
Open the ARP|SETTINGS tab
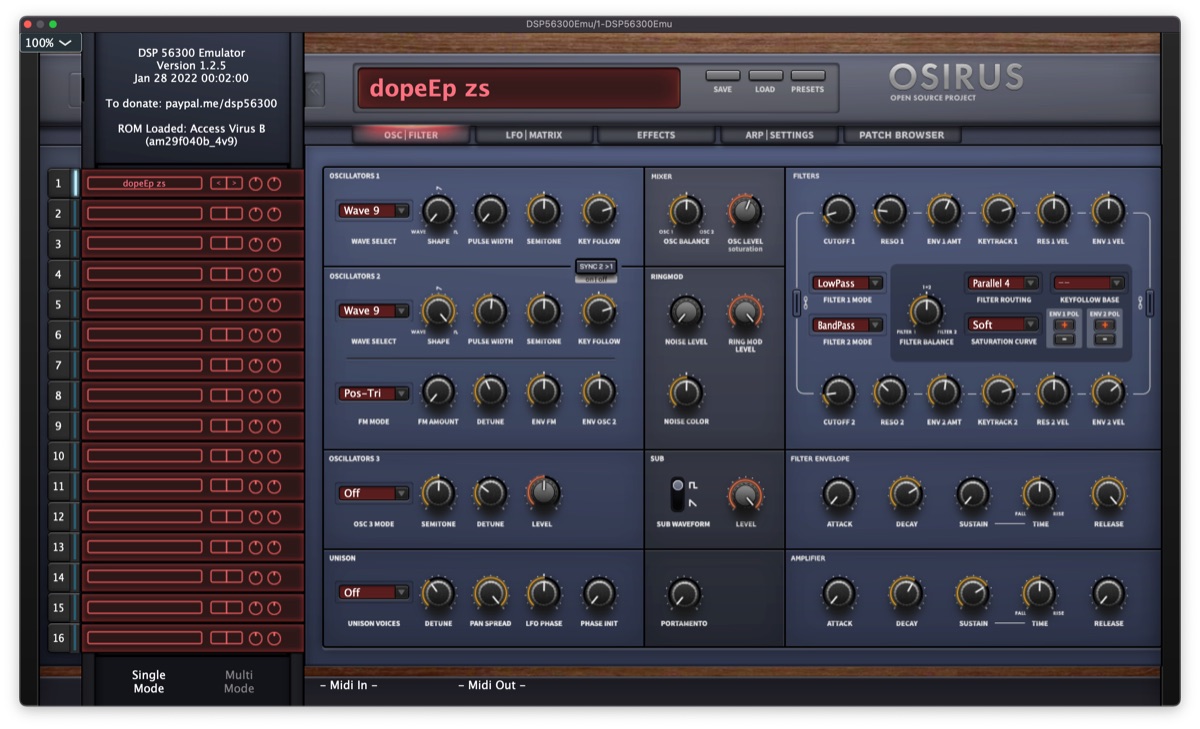click(x=779, y=135)
